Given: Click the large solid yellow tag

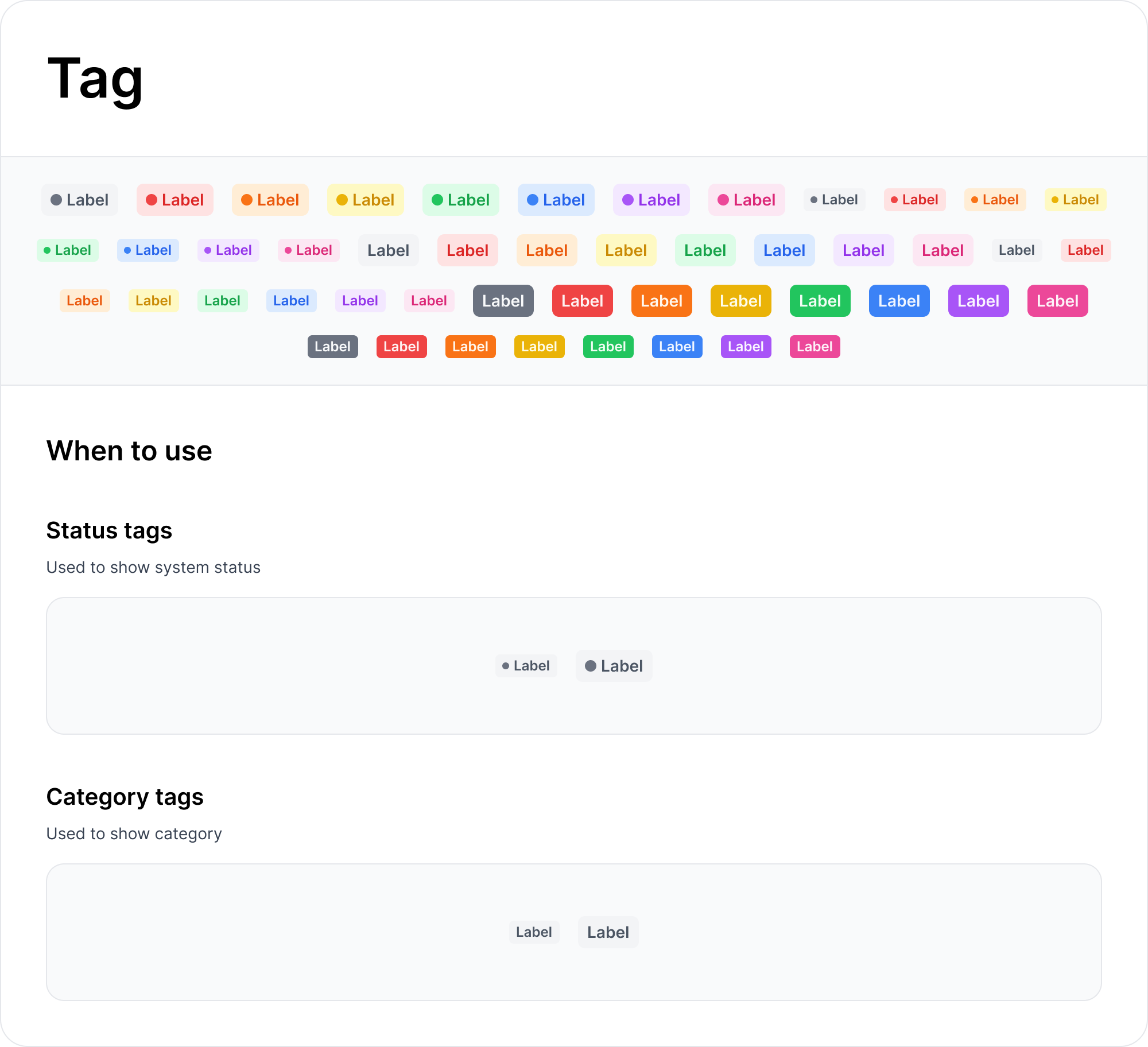Looking at the screenshot, I should (741, 301).
